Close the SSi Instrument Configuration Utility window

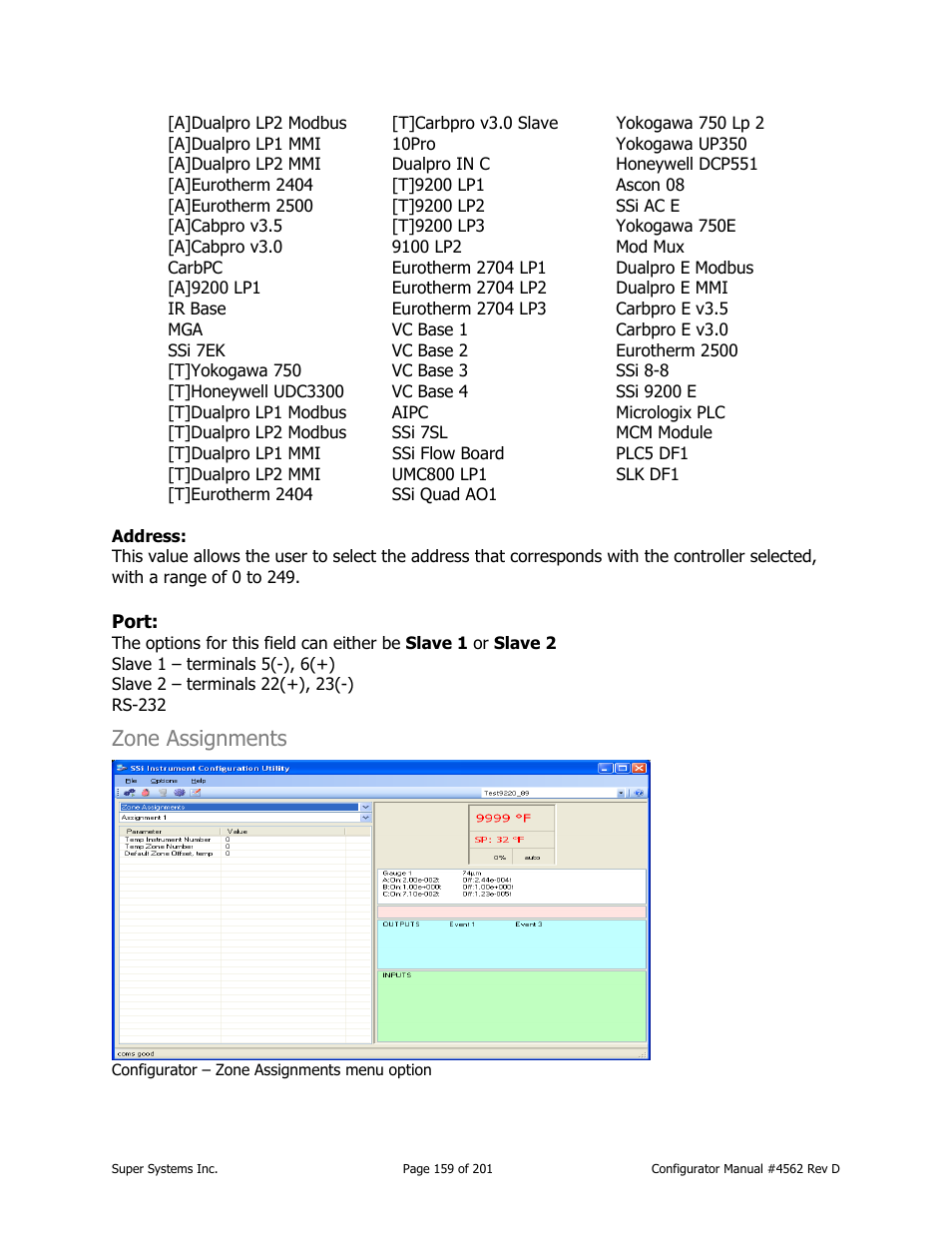(x=639, y=768)
